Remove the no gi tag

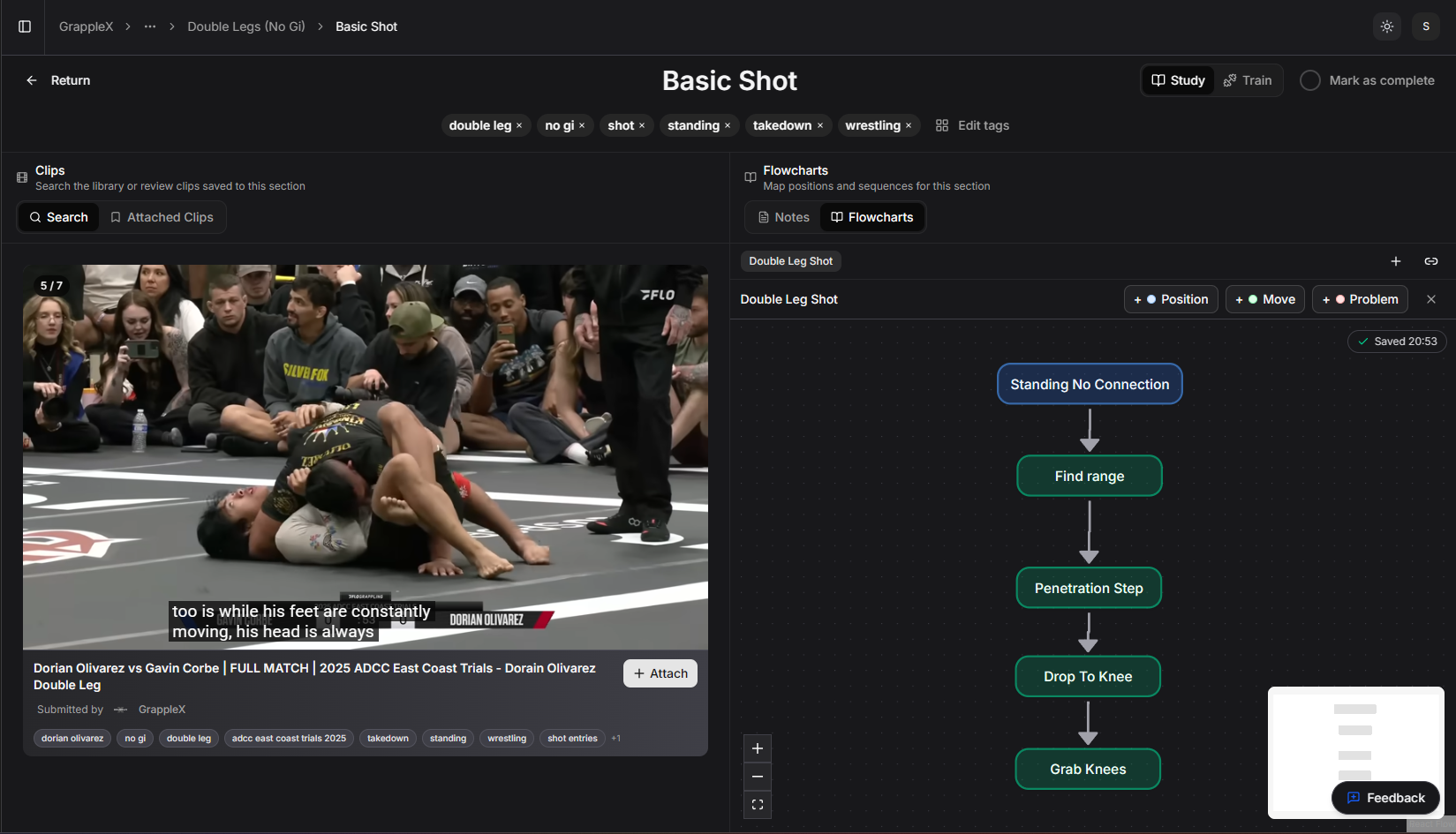pos(582,126)
